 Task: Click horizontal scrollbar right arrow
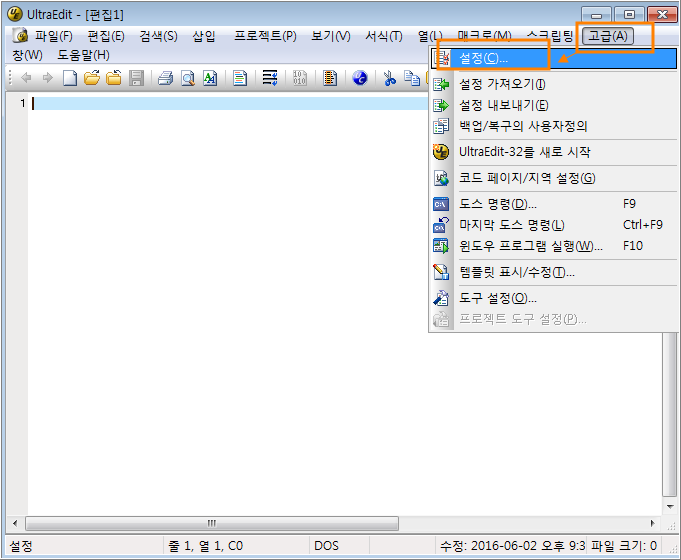(x=652, y=523)
